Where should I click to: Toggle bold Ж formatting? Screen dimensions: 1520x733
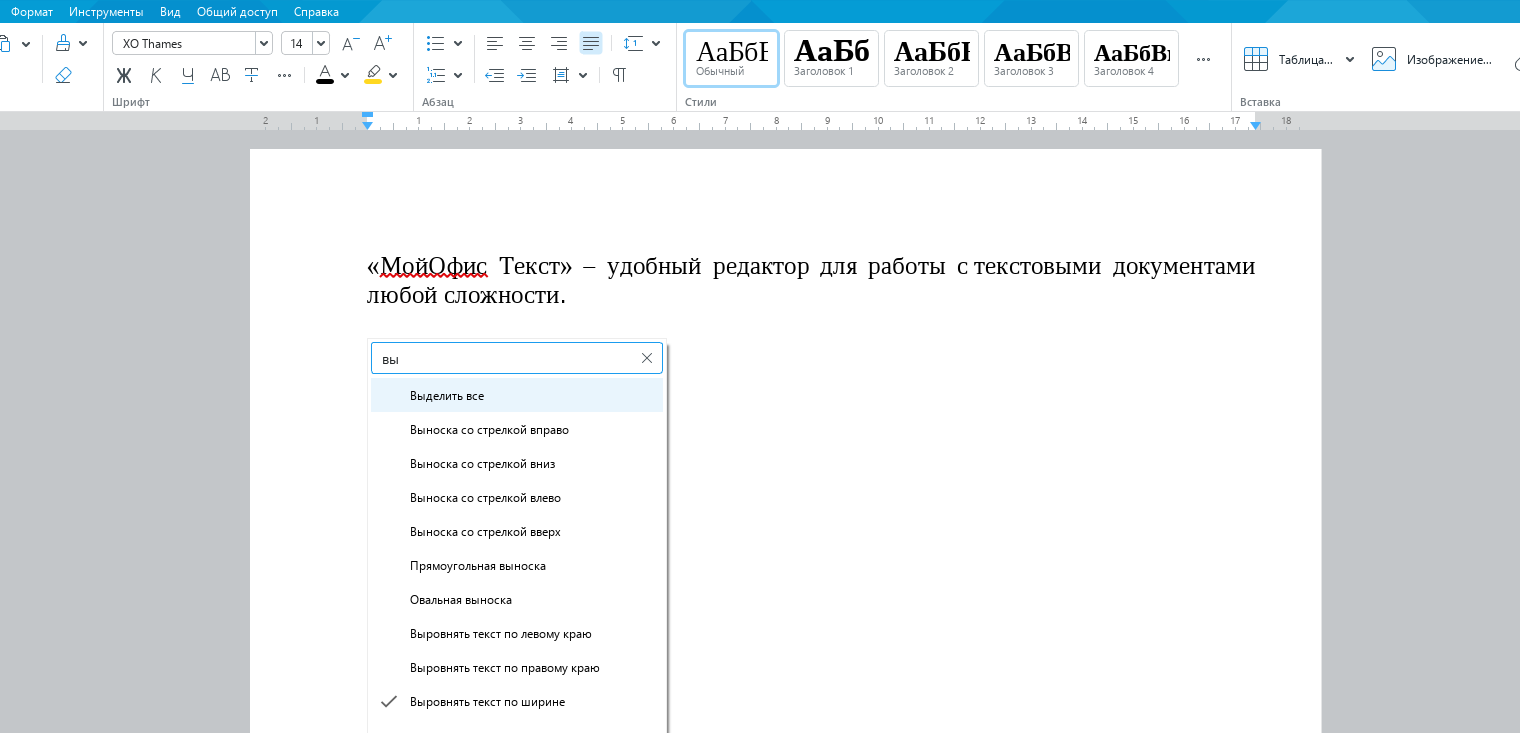tap(124, 75)
